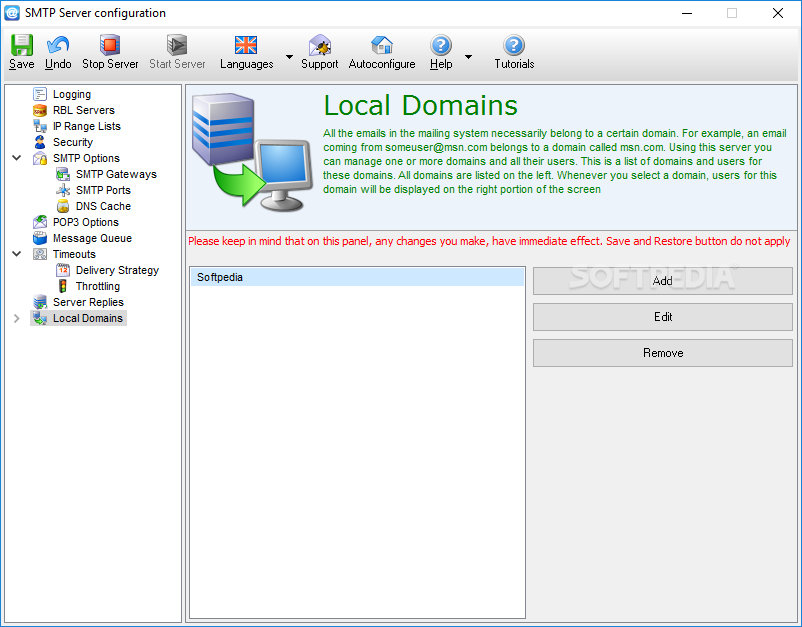Open Delivery Strategy settings
The width and height of the screenshot is (802, 627).
(x=117, y=270)
